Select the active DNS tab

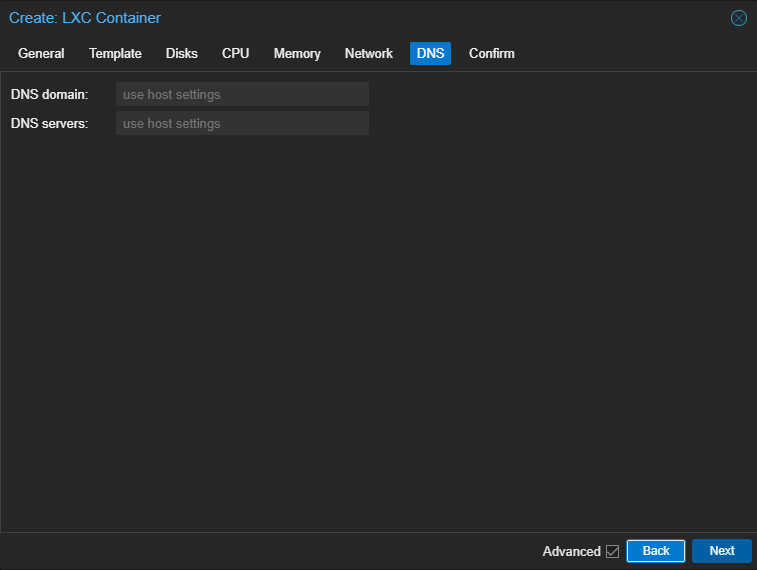430,53
